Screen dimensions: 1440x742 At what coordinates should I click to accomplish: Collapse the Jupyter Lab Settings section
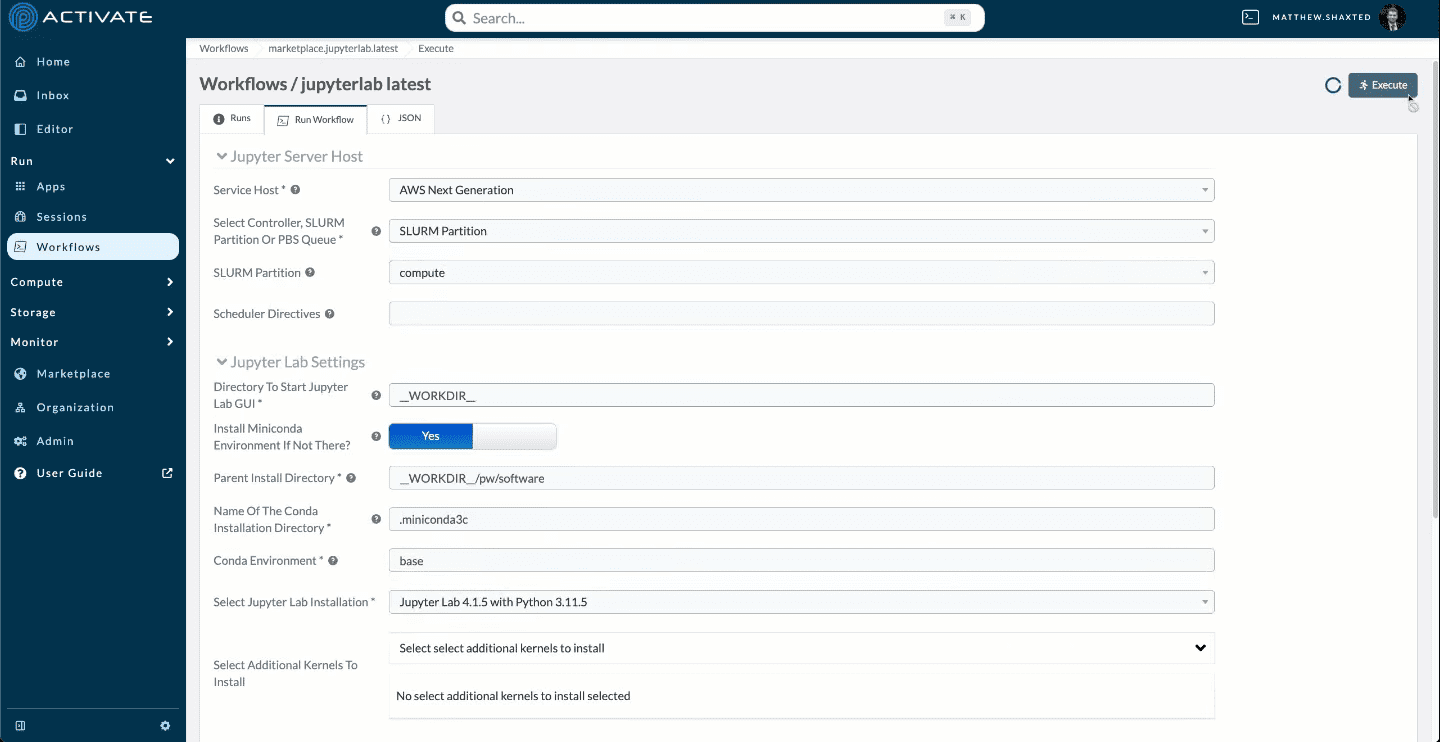click(x=222, y=363)
